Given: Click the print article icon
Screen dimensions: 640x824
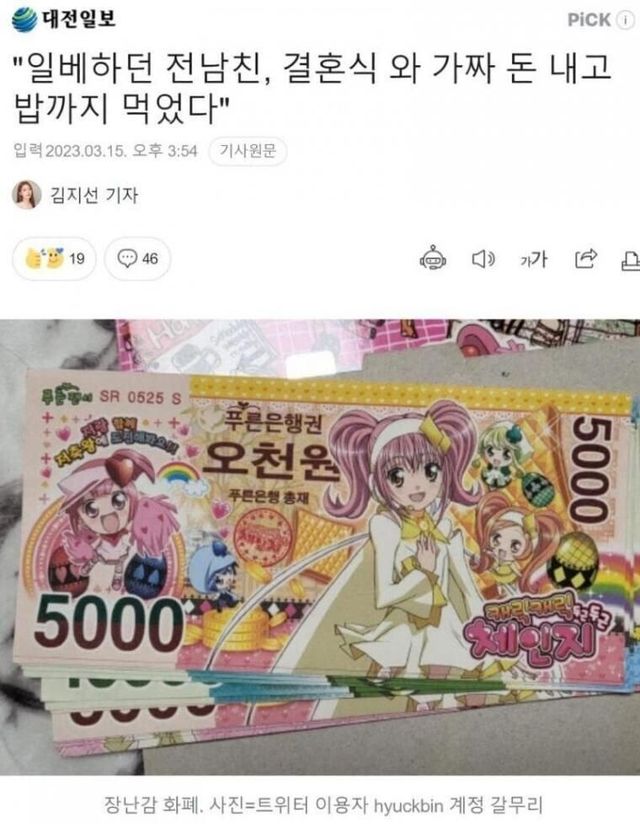Looking at the screenshot, I should pos(631,260).
